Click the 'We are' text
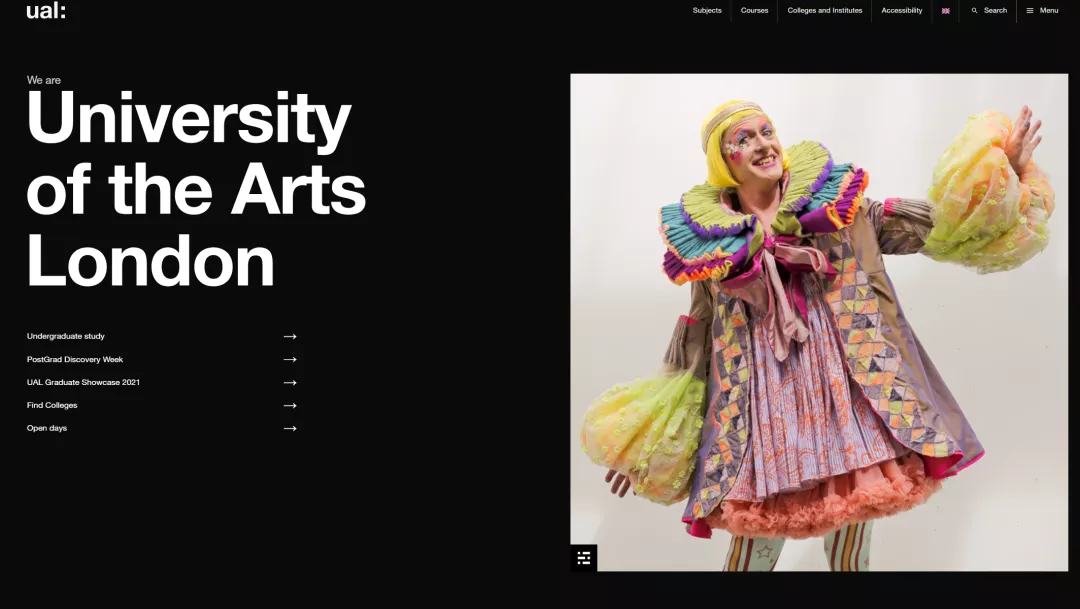 click(x=43, y=80)
